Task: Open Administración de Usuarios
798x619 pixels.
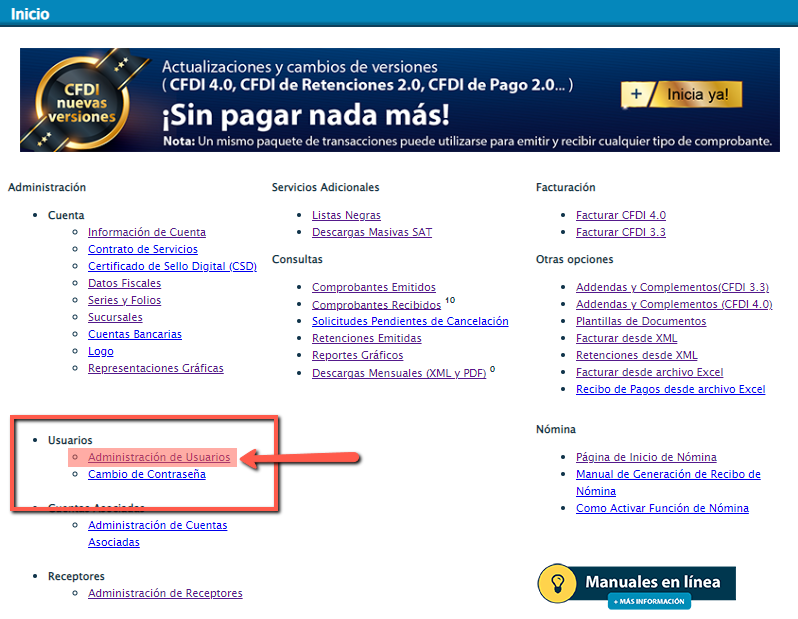Action: [x=159, y=457]
